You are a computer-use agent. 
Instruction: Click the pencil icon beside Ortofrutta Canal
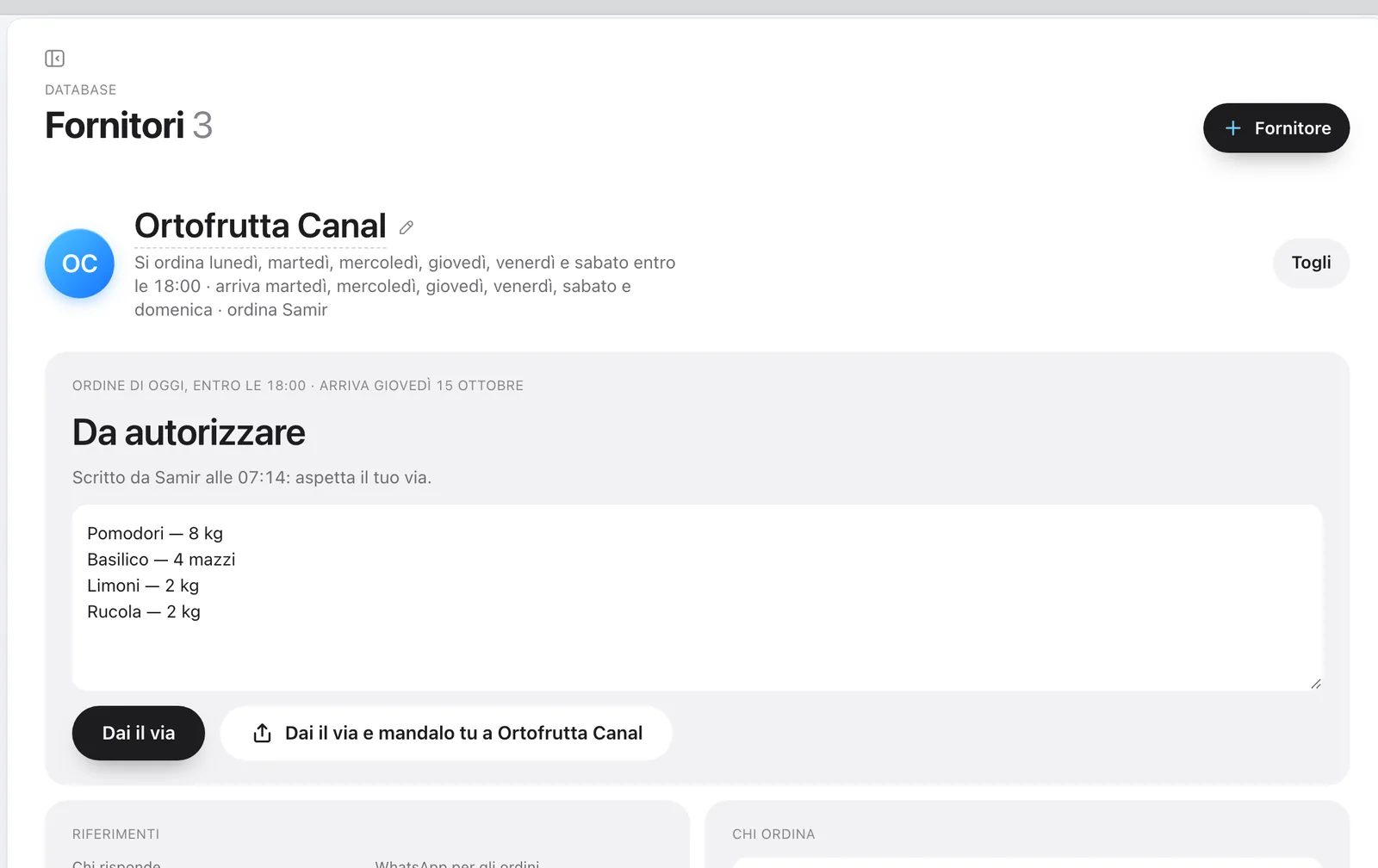[407, 227]
